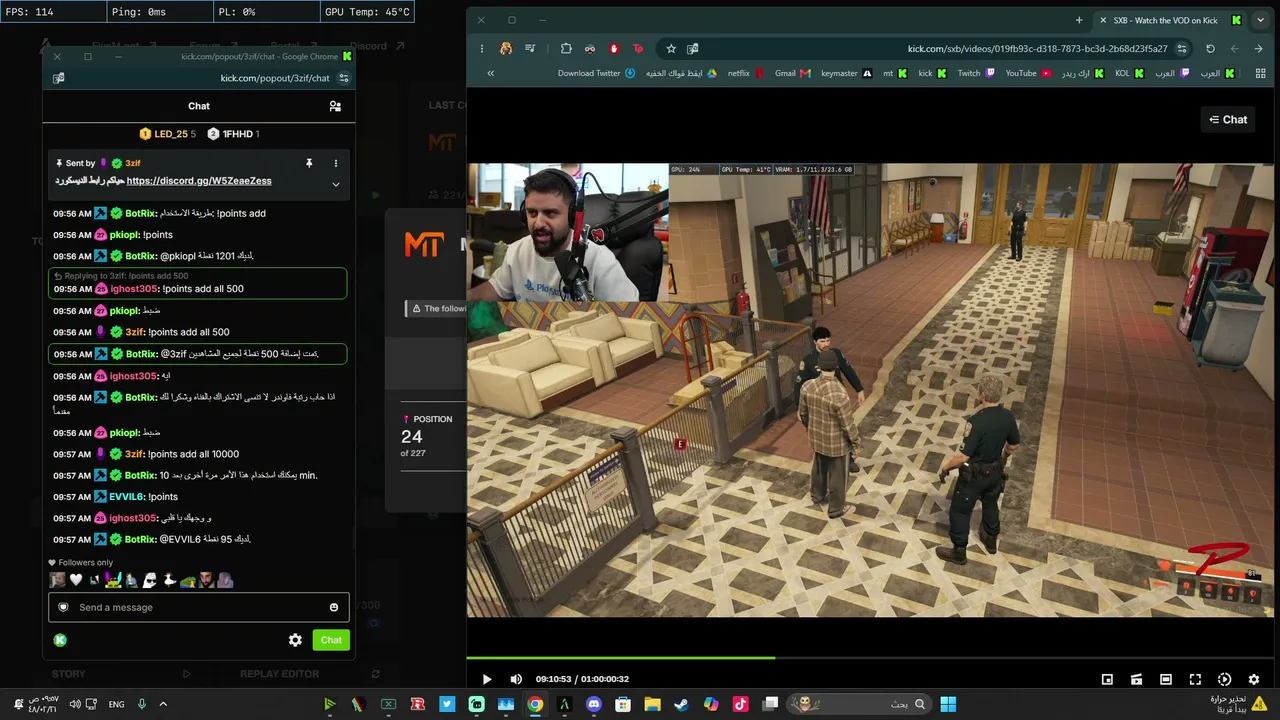1280x720 pixels.
Task: Click the Kick logo icon below chat input
Action: [60, 640]
